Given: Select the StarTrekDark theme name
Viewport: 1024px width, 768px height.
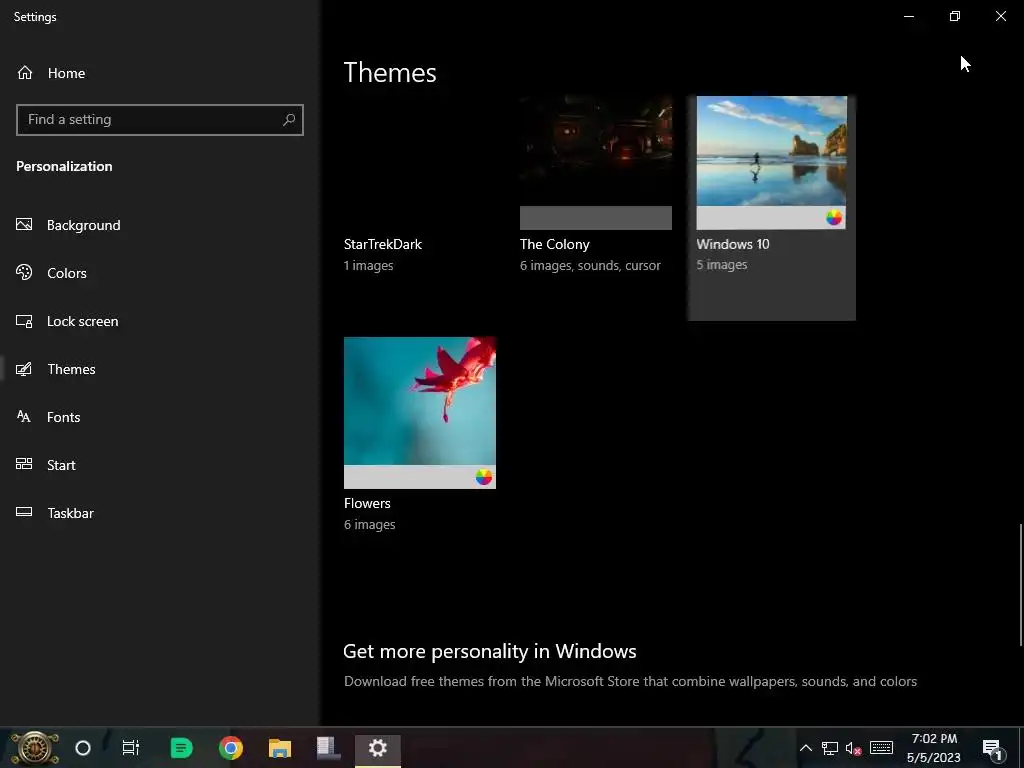Looking at the screenshot, I should click(x=383, y=244).
